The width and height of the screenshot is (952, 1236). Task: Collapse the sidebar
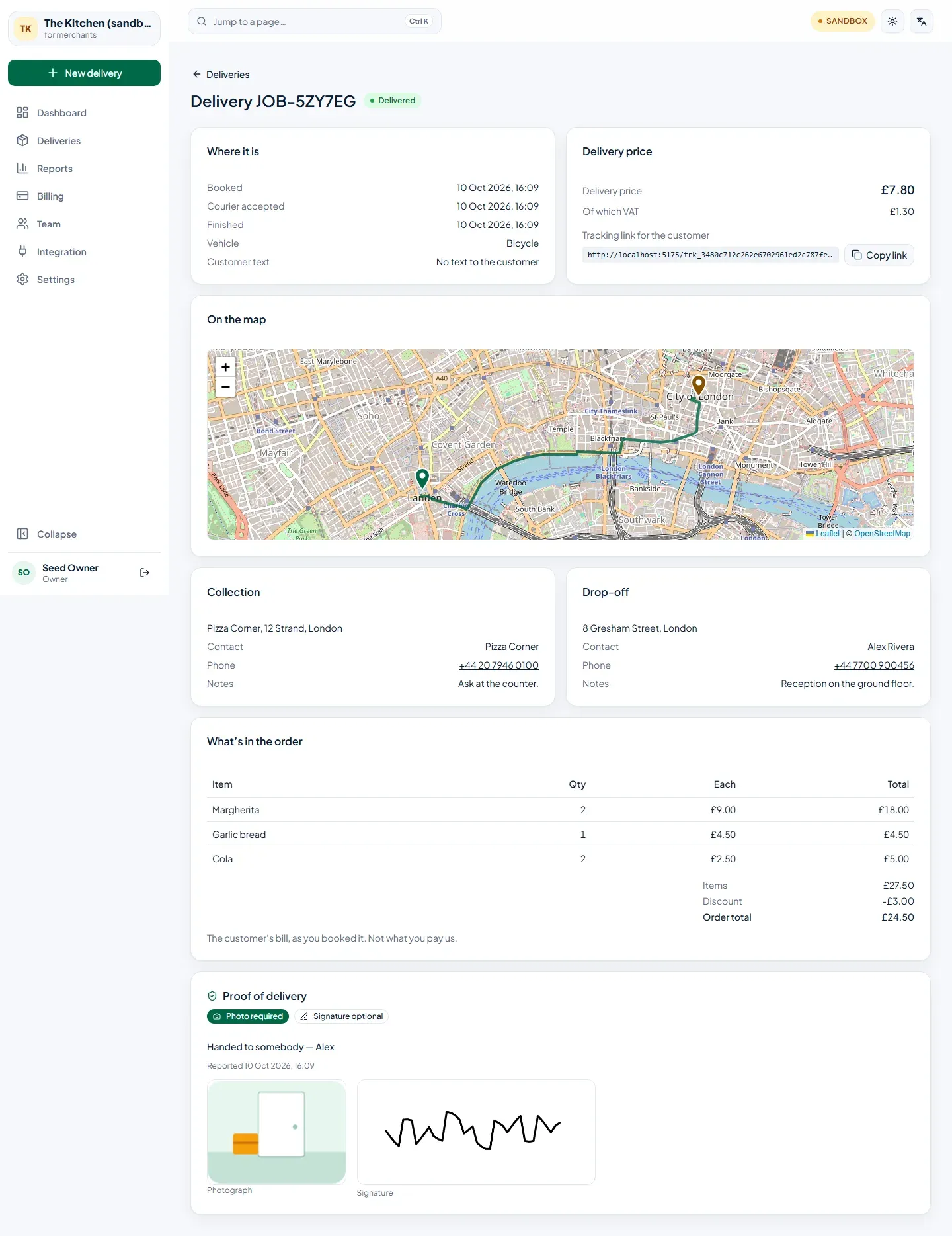84,534
